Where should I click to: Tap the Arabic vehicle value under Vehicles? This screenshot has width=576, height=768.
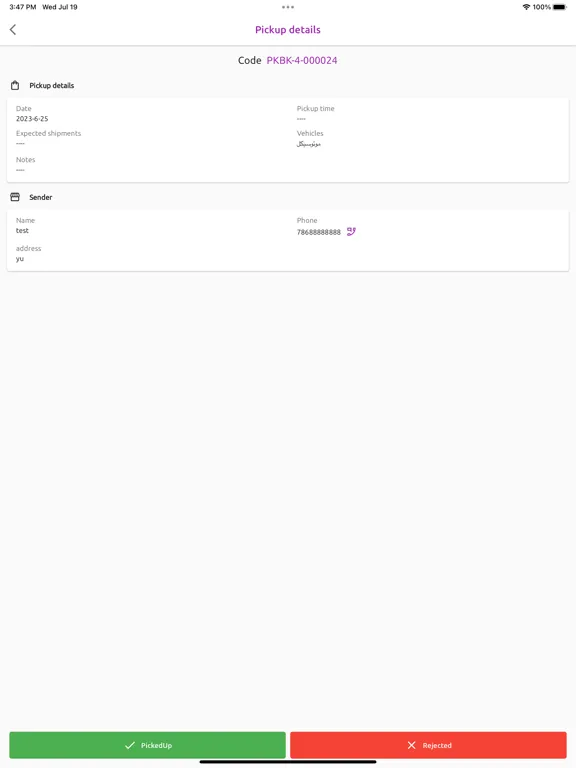click(309, 144)
